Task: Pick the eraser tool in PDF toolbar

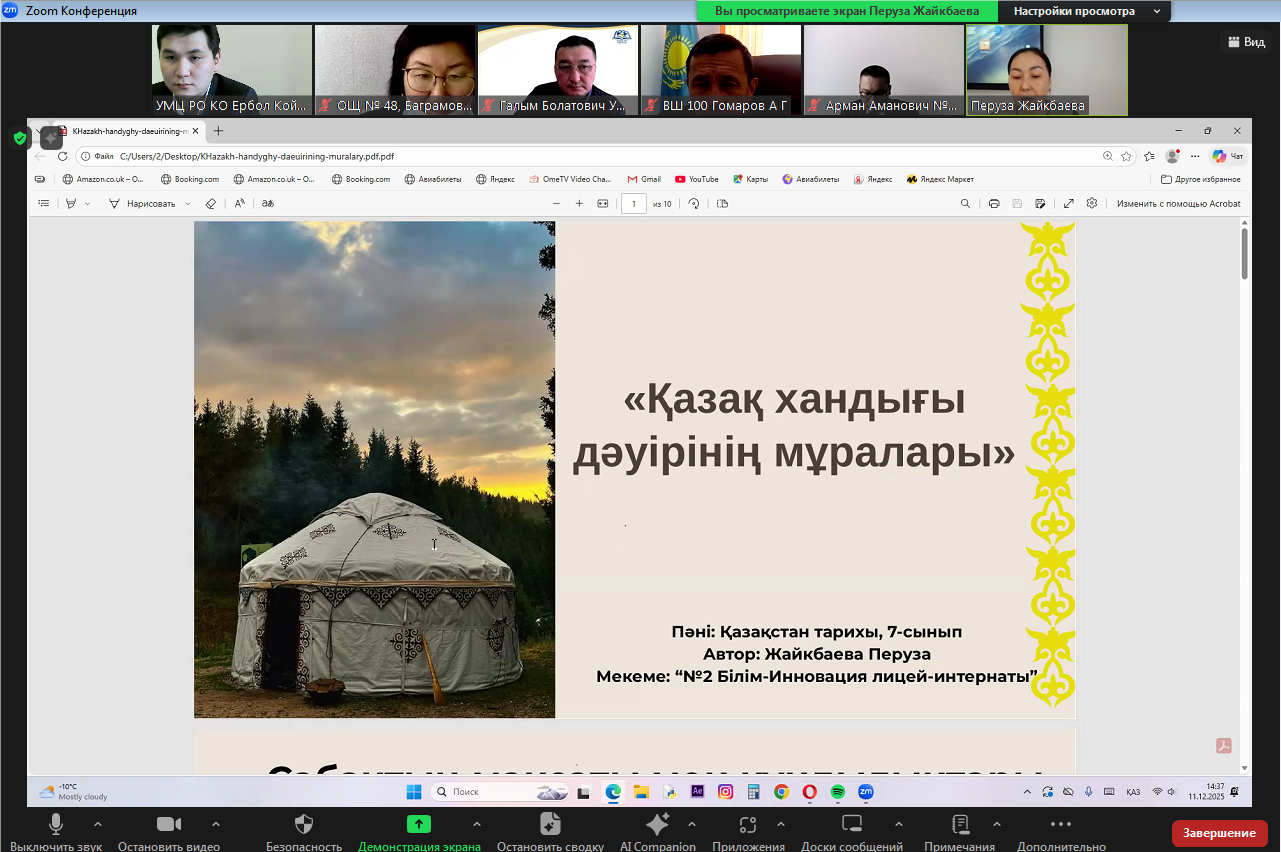Action: pos(210,203)
